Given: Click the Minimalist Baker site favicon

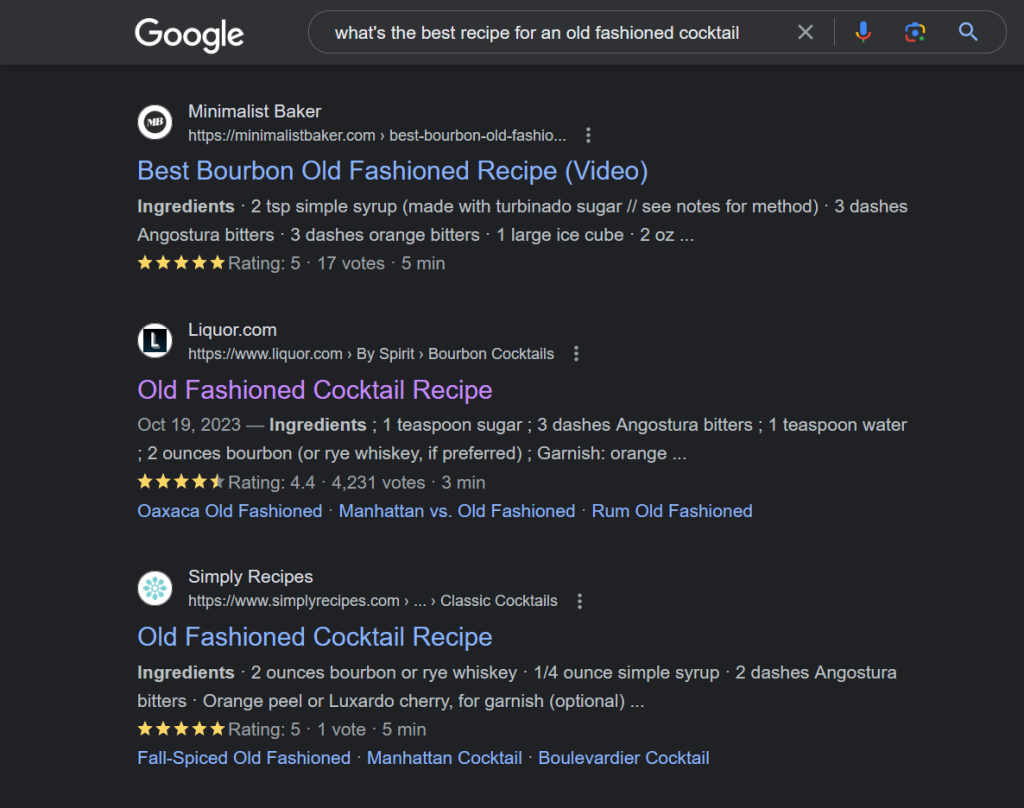Looking at the screenshot, I should [x=155, y=121].
